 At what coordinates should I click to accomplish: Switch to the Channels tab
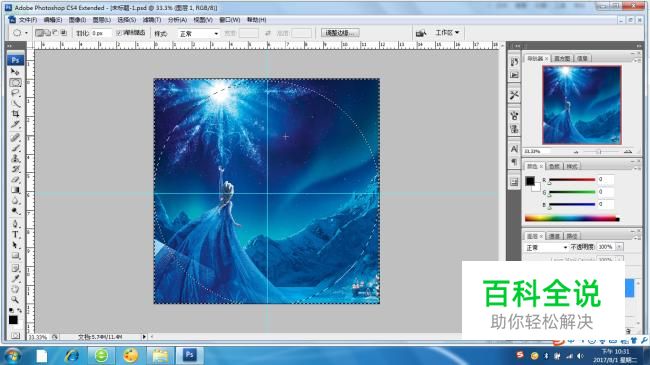coord(554,236)
